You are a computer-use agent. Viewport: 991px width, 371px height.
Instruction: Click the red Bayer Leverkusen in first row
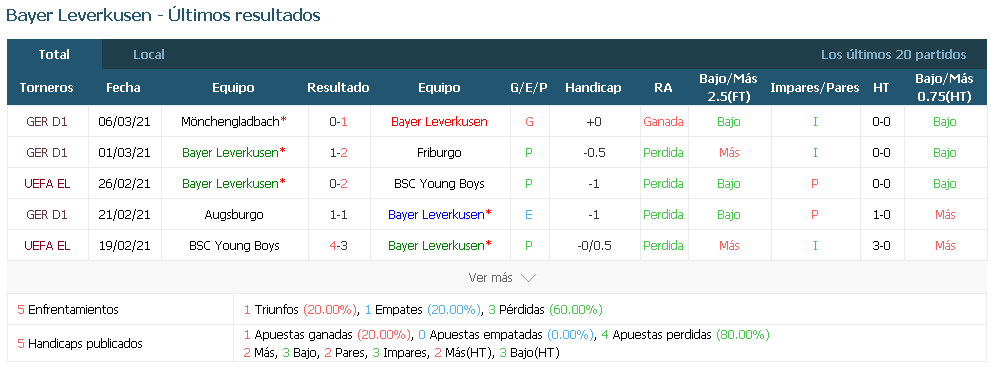click(x=439, y=121)
